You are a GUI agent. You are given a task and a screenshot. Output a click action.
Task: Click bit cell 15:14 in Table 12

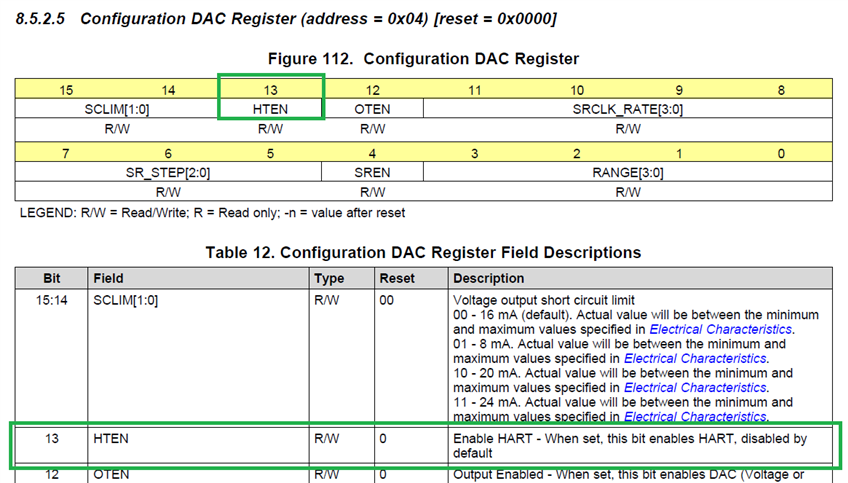click(52, 300)
